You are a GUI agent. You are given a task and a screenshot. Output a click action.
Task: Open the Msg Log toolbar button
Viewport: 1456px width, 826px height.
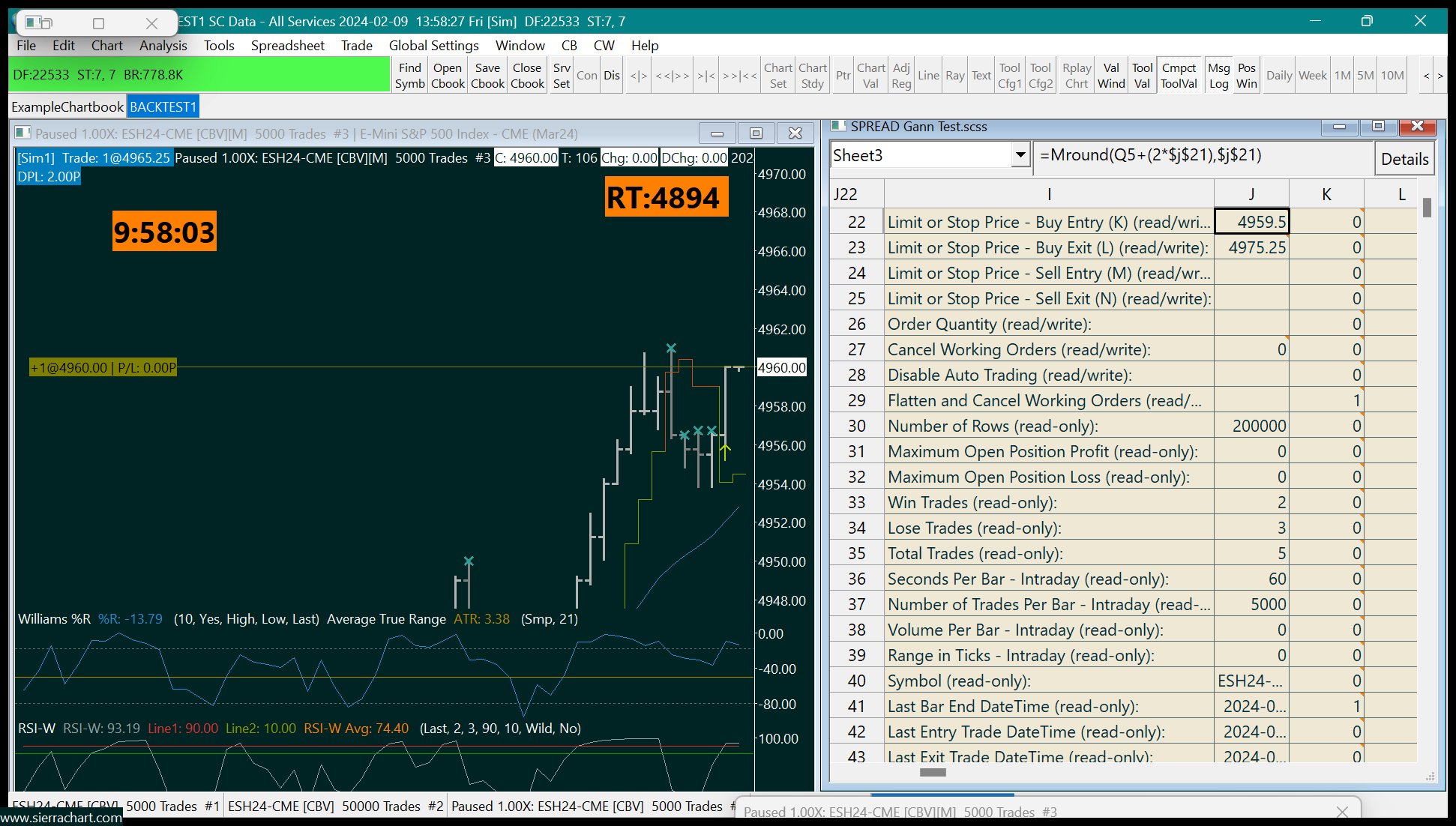[x=1218, y=76]
